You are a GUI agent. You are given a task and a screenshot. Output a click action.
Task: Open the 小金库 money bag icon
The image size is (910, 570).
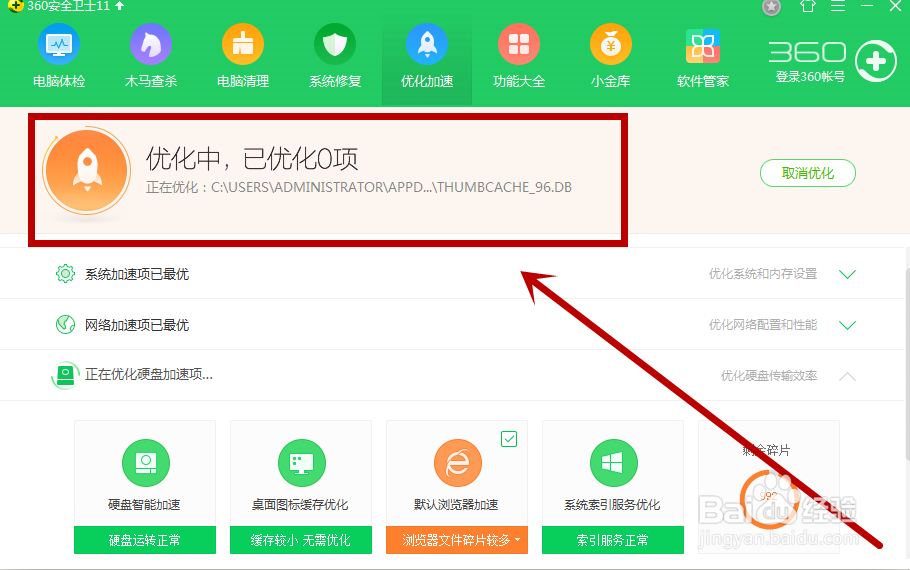611,44
